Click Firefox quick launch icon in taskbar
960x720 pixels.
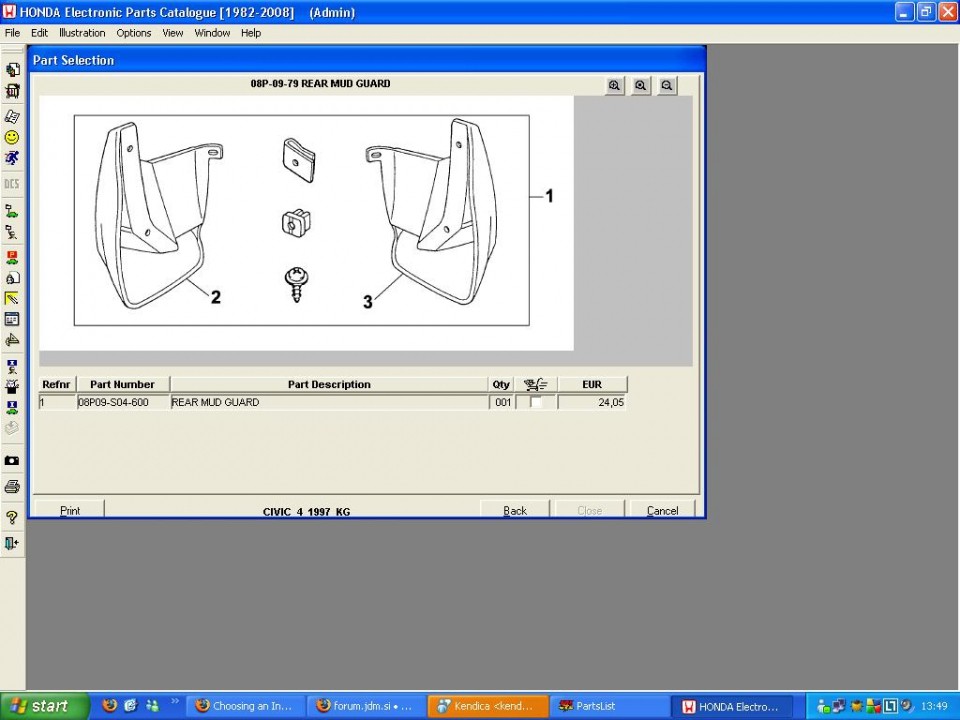[x=110, y=706]
